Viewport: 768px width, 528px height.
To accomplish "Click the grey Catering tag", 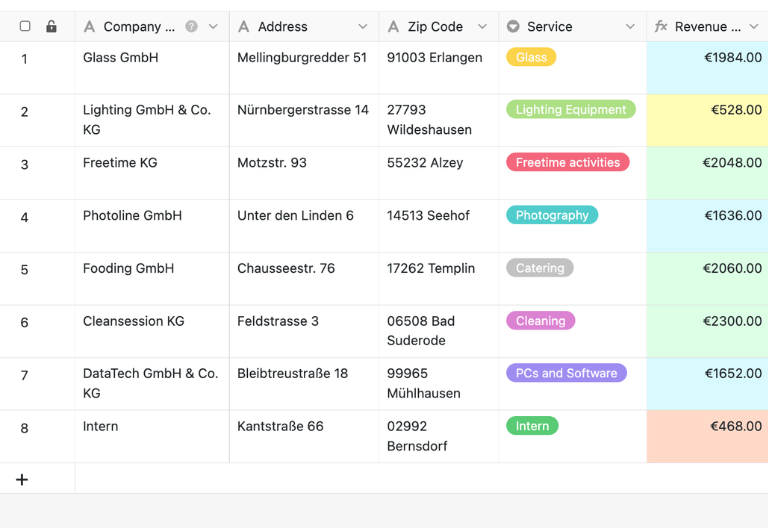I will click(x=540, y=268).
